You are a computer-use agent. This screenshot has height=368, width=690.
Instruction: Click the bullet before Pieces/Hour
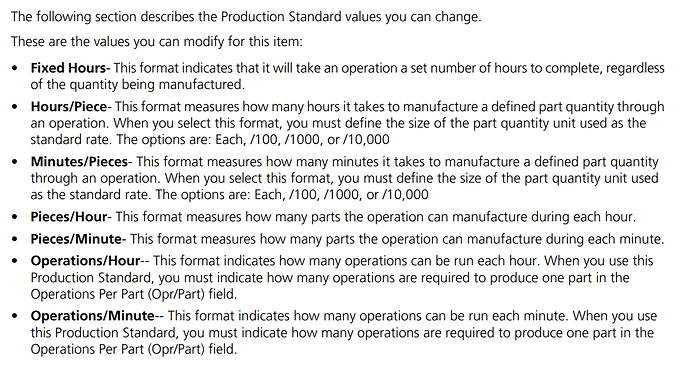15,217
